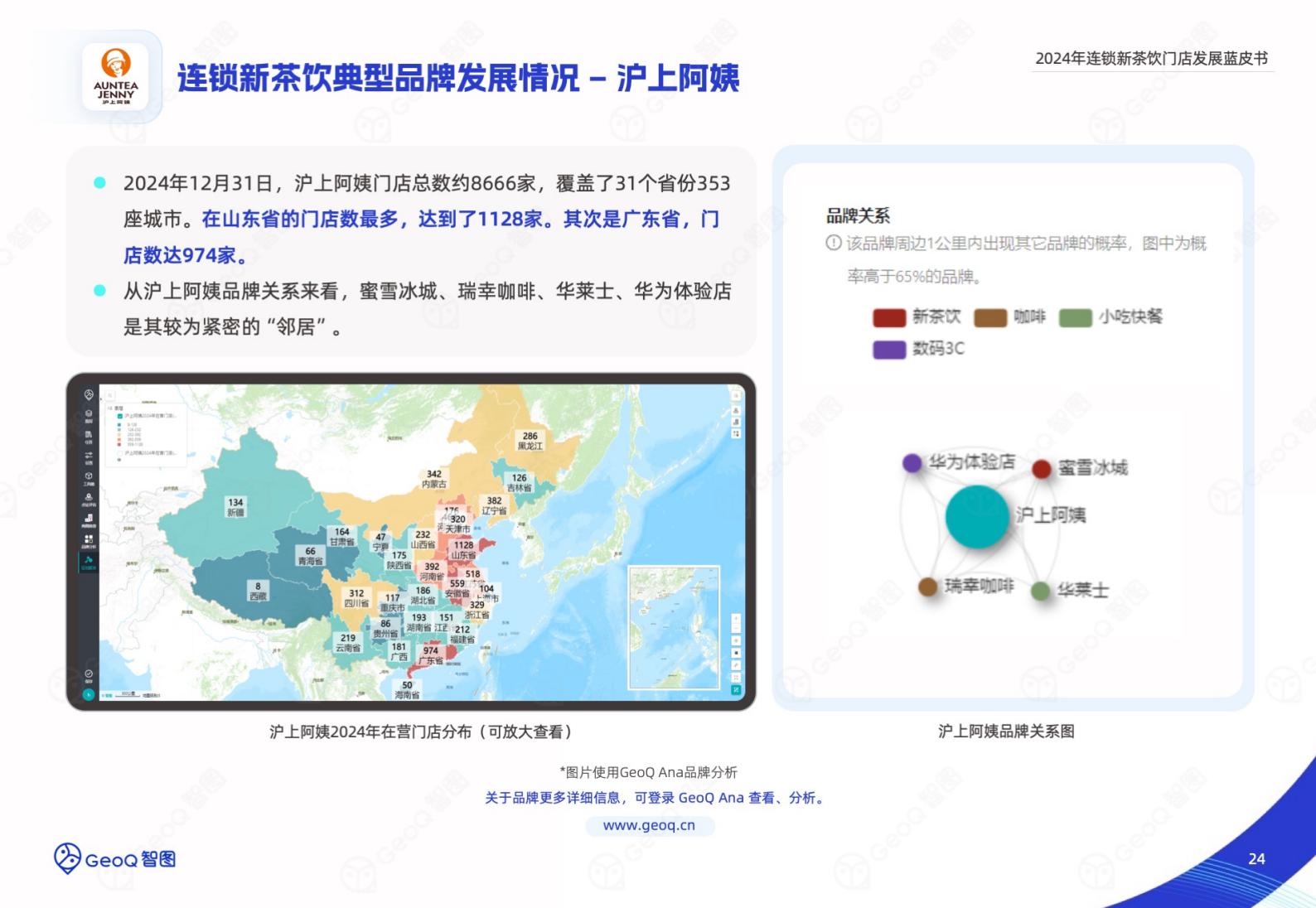Click the 66 青海省 map label
Viewport: 1316px width, 908px height.
(311, 556)
